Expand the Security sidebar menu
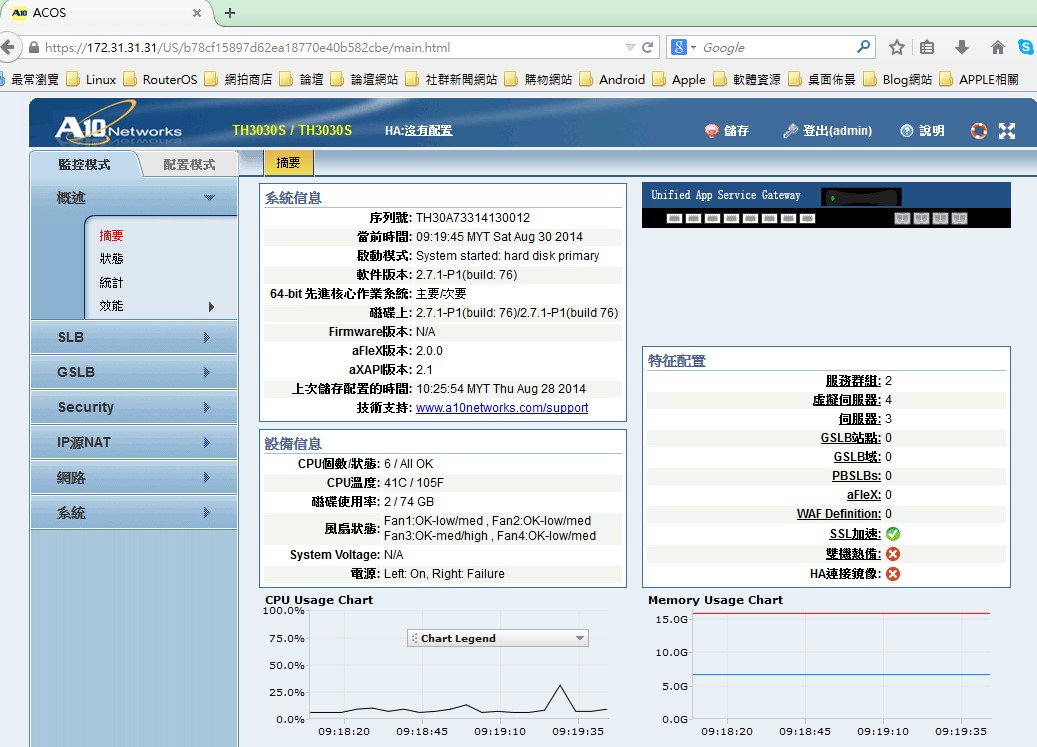 134,407
